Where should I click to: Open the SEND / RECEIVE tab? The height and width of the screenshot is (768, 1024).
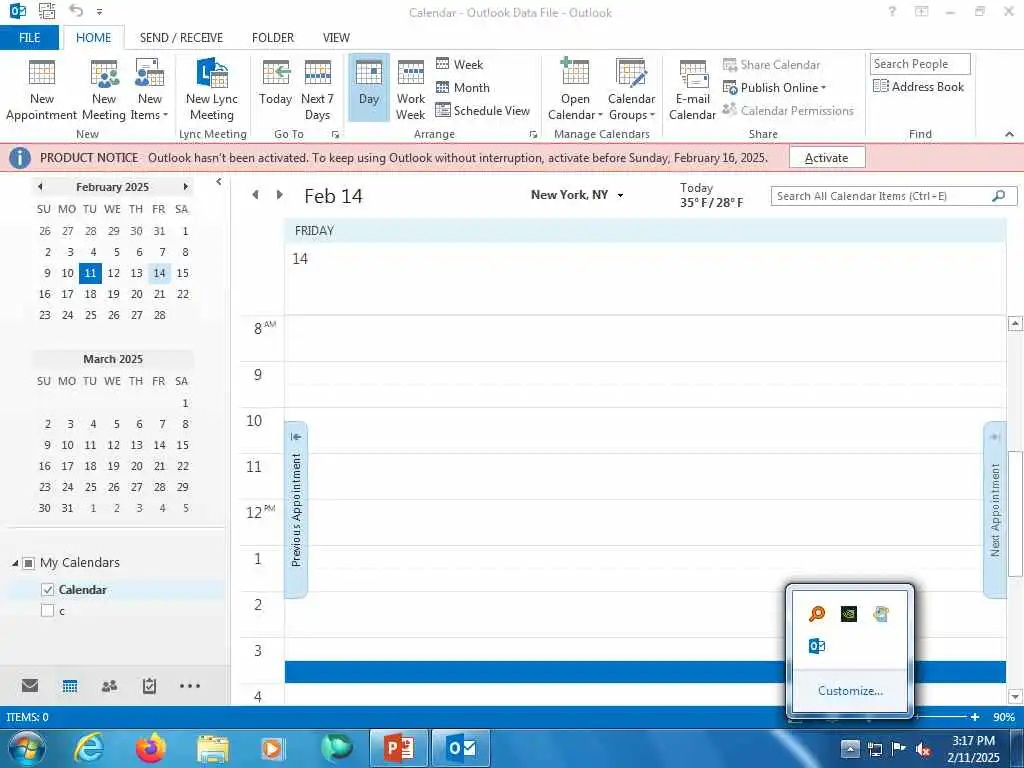(x=181, y=38)
